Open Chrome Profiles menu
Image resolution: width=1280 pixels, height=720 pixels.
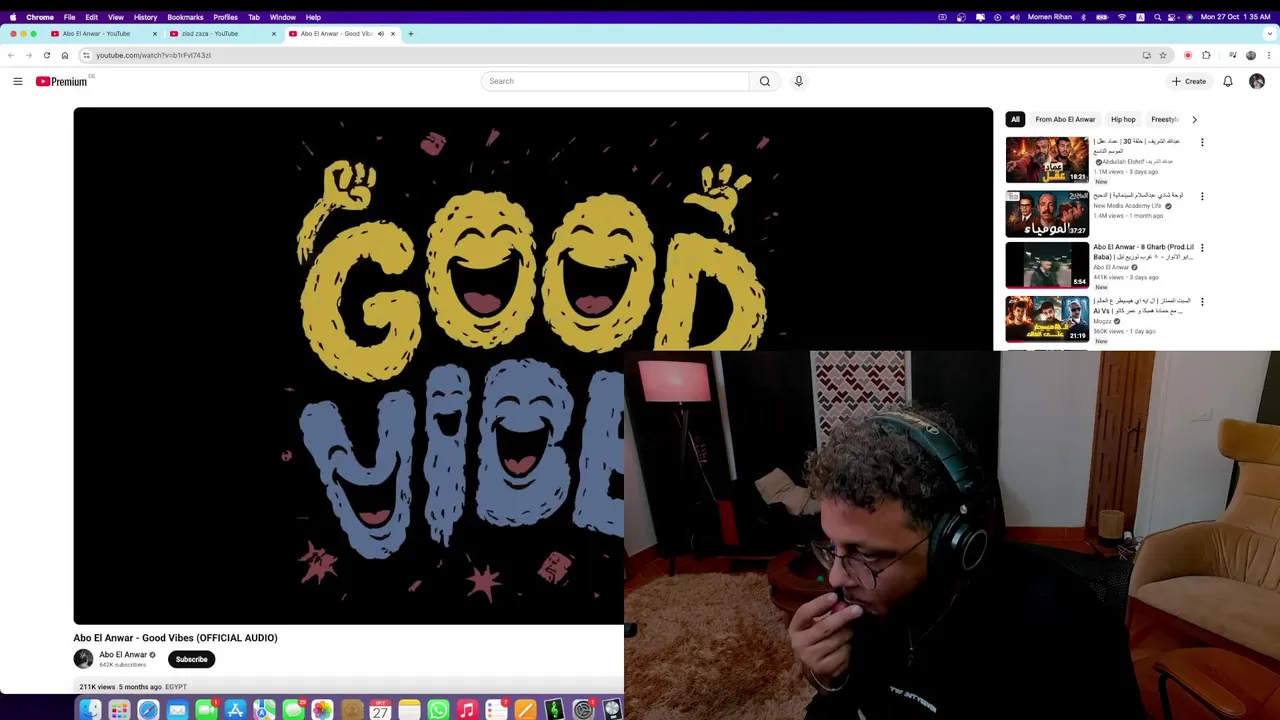point(225,17)
